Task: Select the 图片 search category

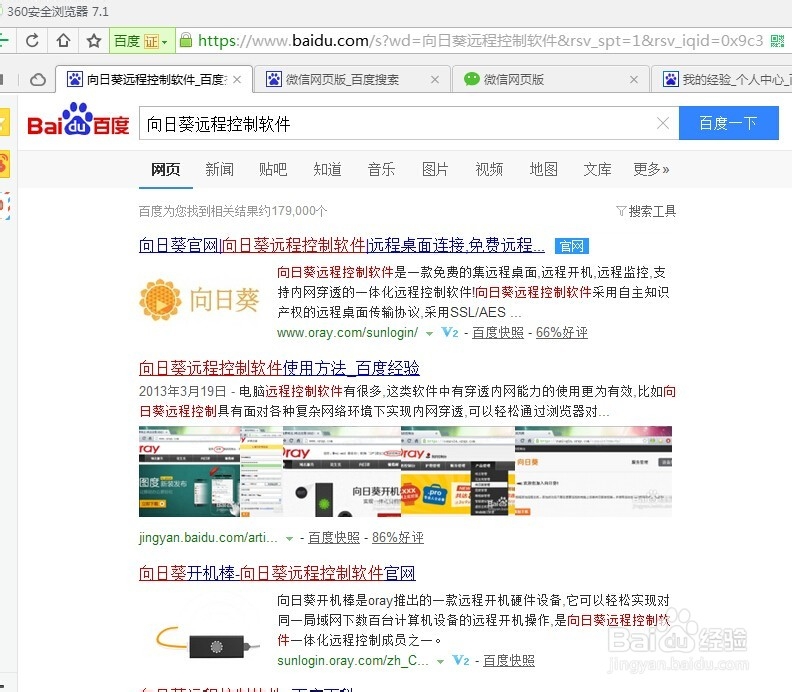Action: click(435, 169)
